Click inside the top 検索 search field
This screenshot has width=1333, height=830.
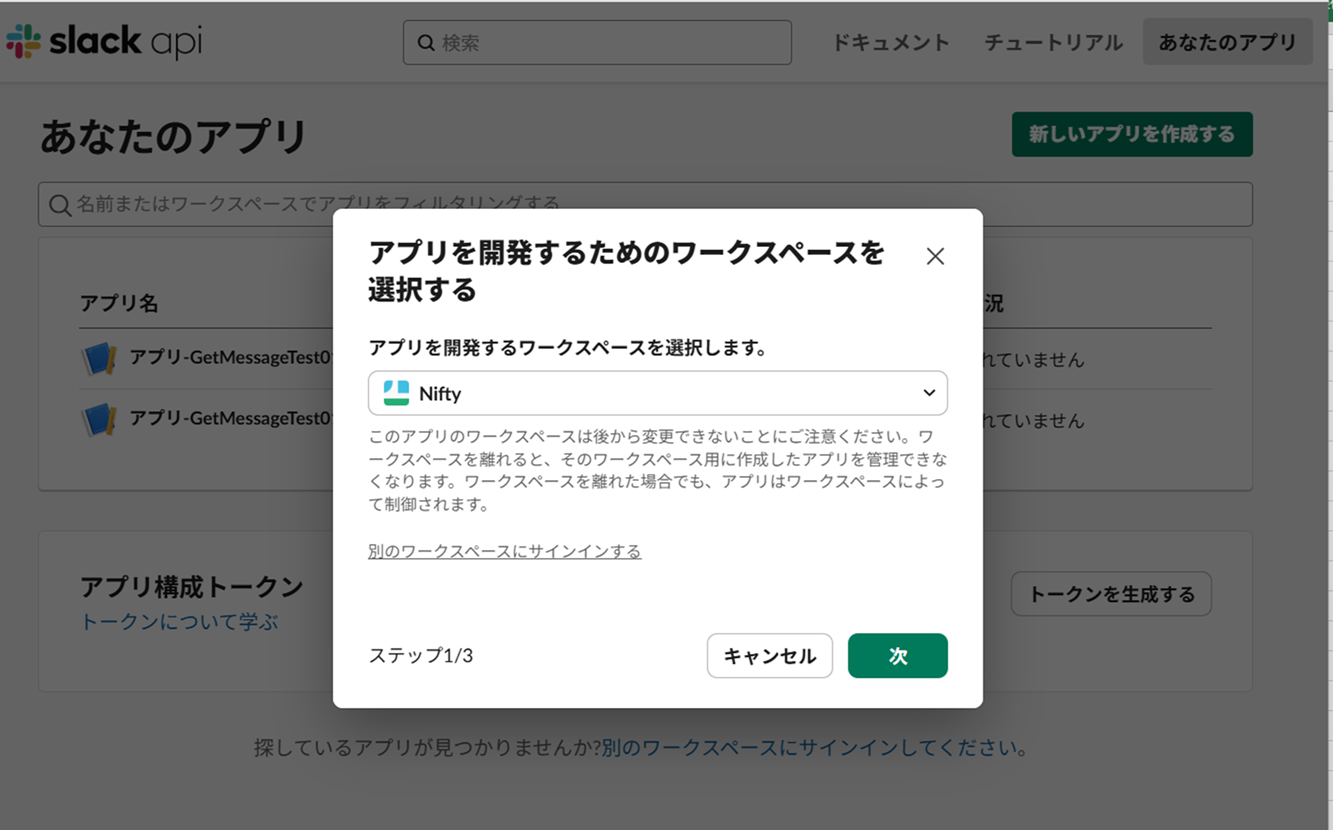coord(600,41)
